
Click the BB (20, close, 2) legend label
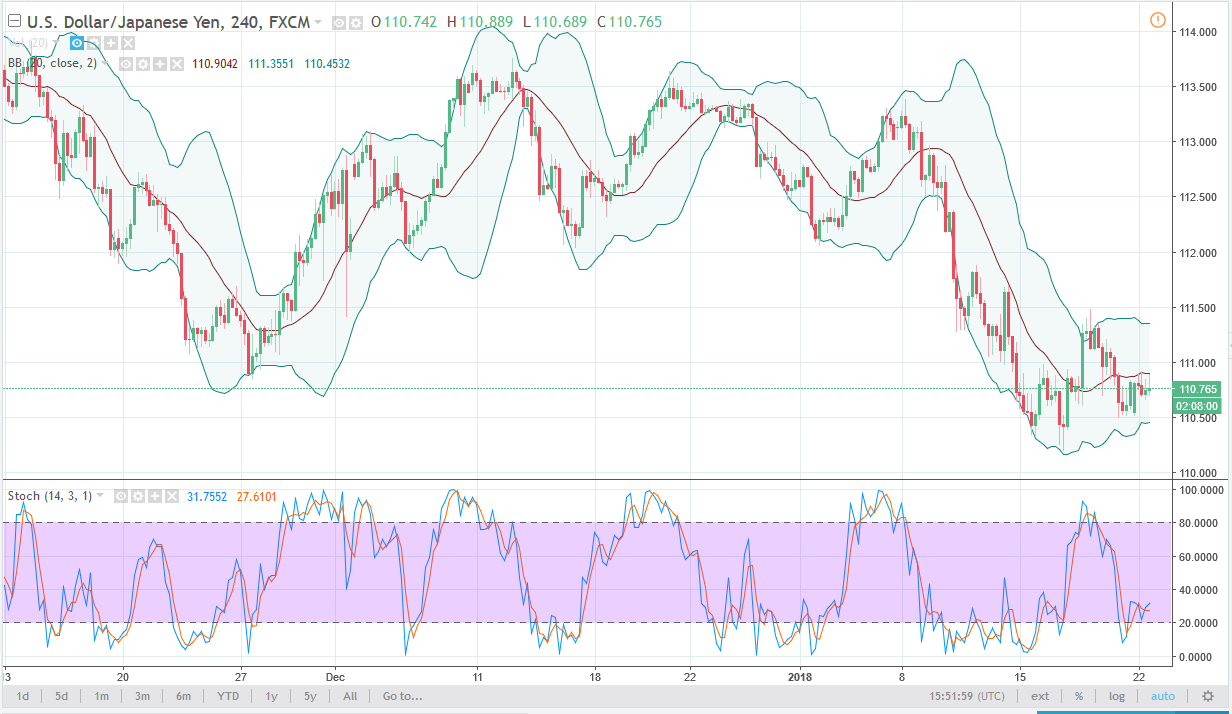pyautogui.click(x=54, y=64)
